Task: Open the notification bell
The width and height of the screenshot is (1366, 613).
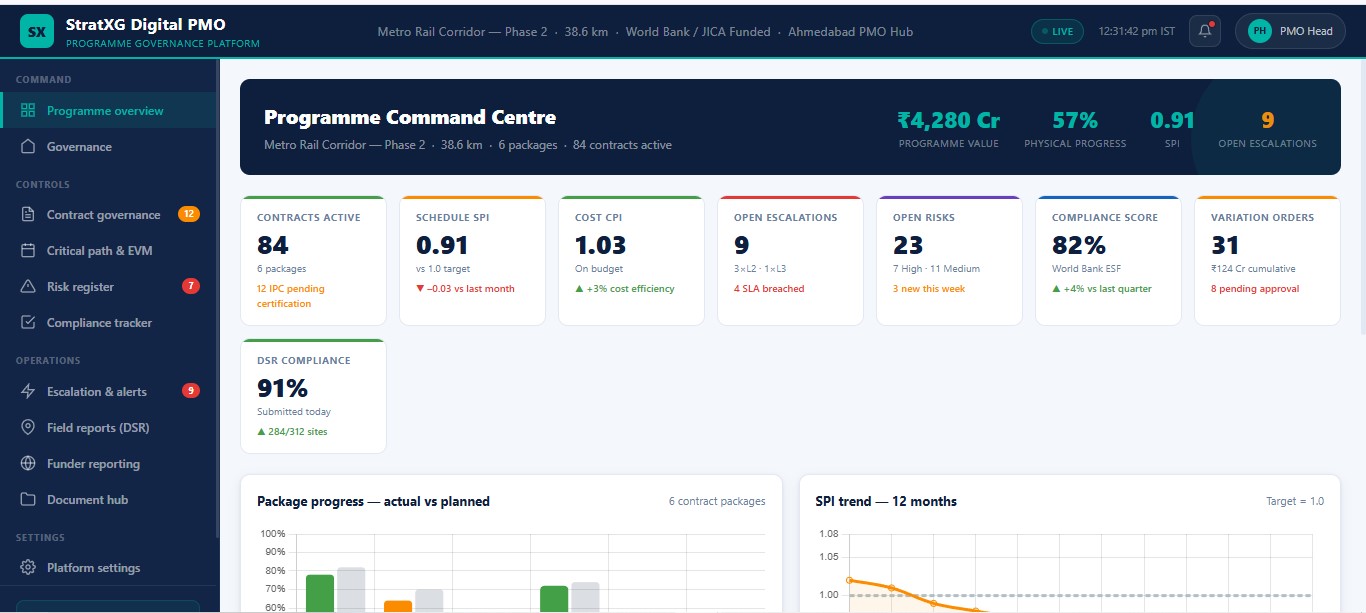Action: 1205,31
